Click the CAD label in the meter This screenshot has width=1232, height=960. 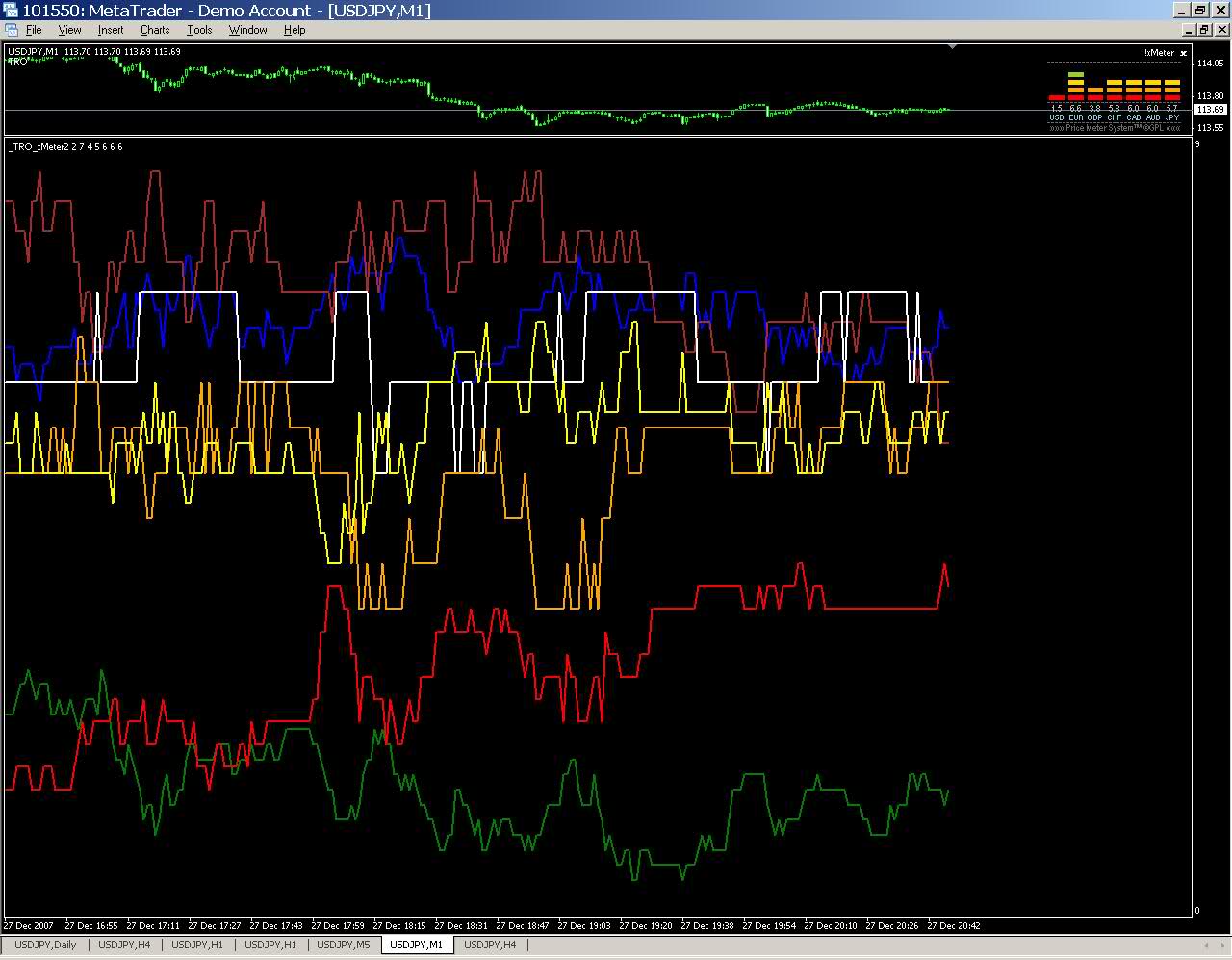pyautogui.click(x=1134, y=118)
